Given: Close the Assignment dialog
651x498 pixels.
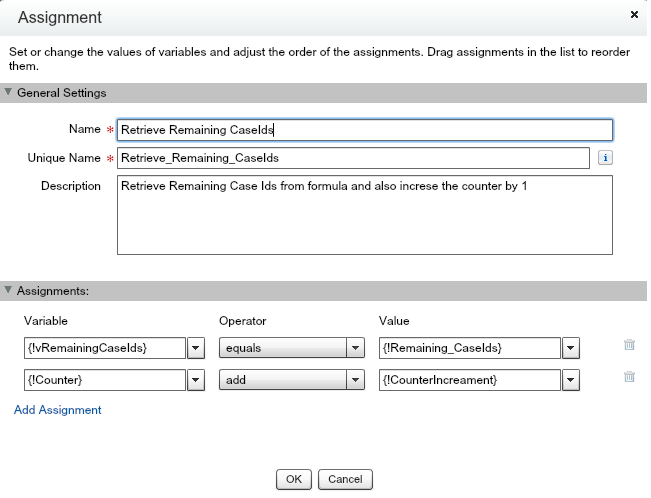Looking at the screenshot, I should point(634,16).
